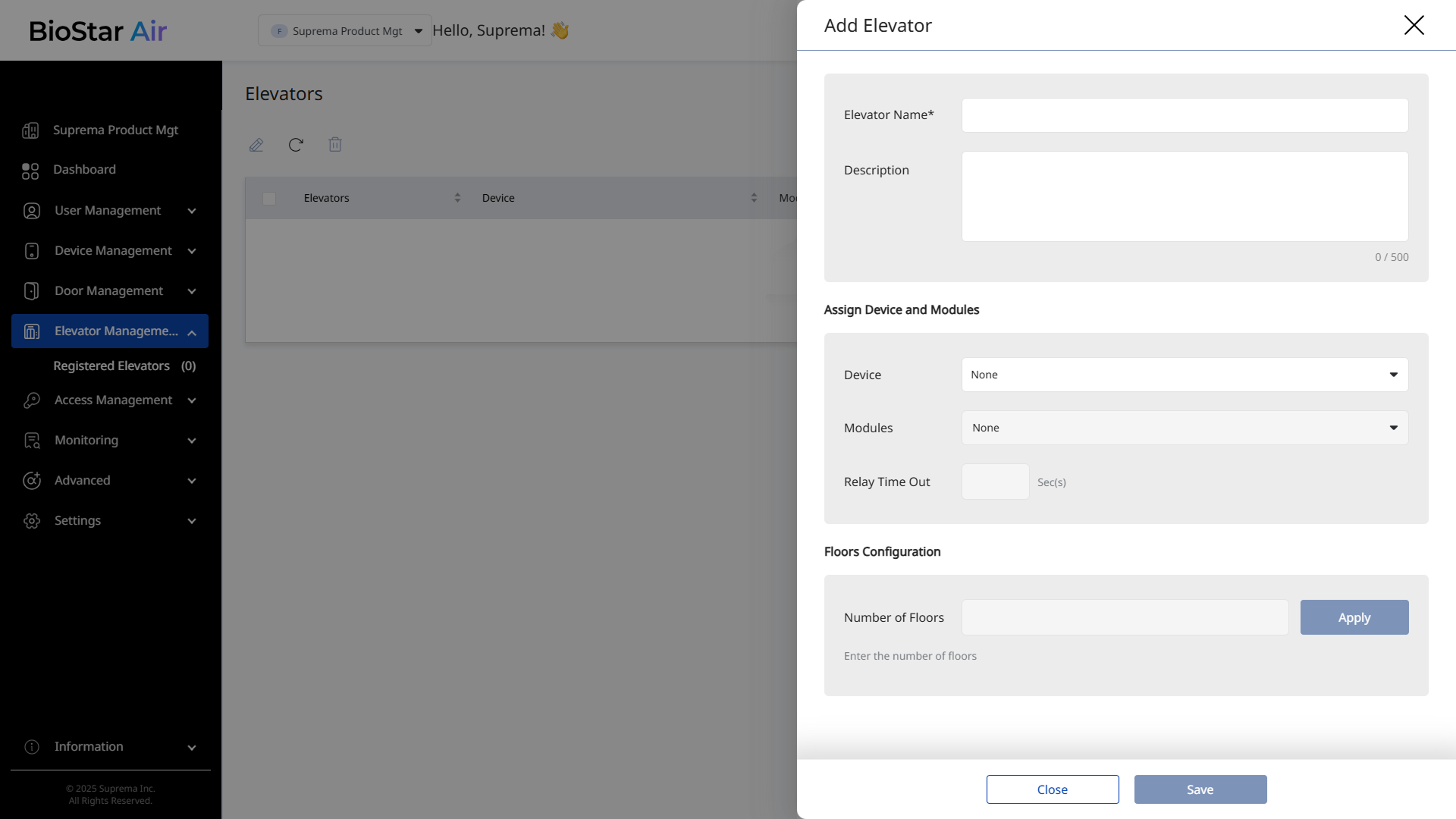Click the Monitoring icon in sidebar

coord(32,441)
